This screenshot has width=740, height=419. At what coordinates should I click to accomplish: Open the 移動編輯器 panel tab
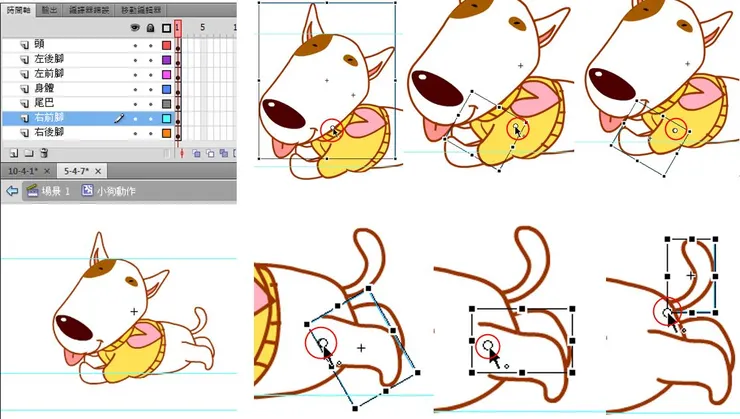141,10
